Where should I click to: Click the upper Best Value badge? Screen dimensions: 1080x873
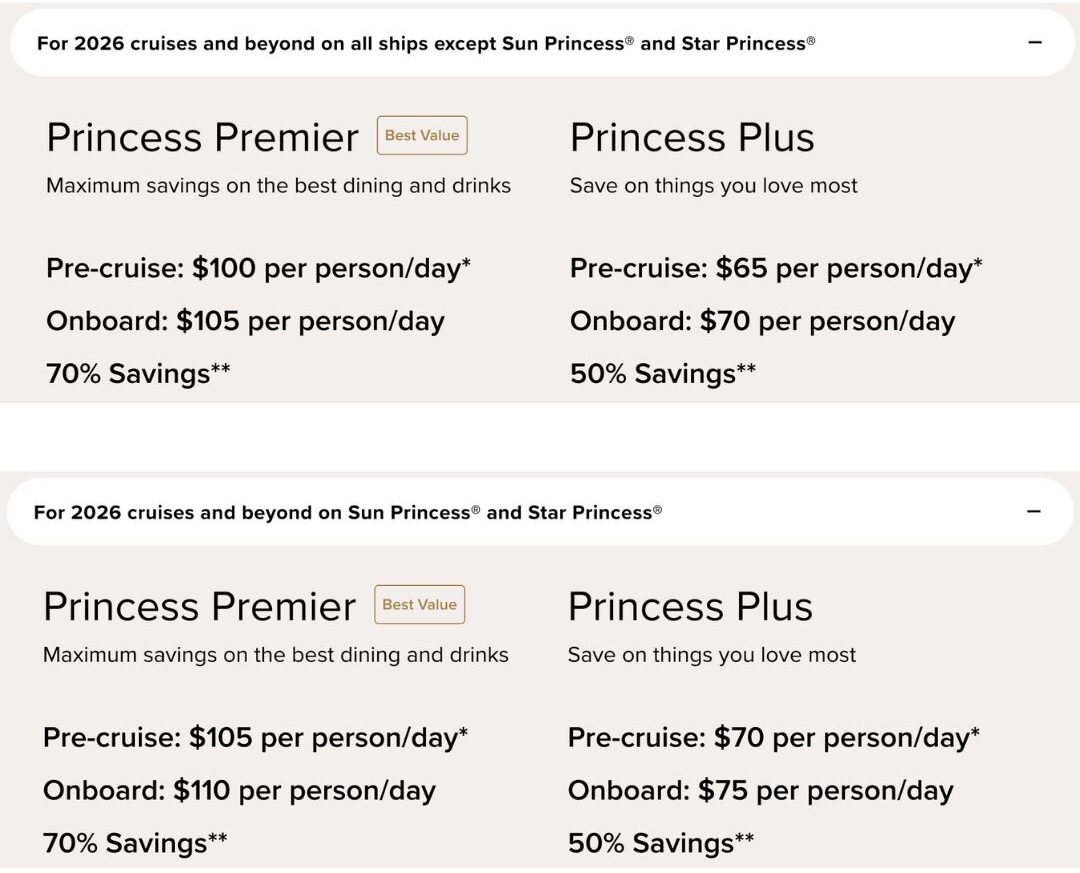point(422,136)
